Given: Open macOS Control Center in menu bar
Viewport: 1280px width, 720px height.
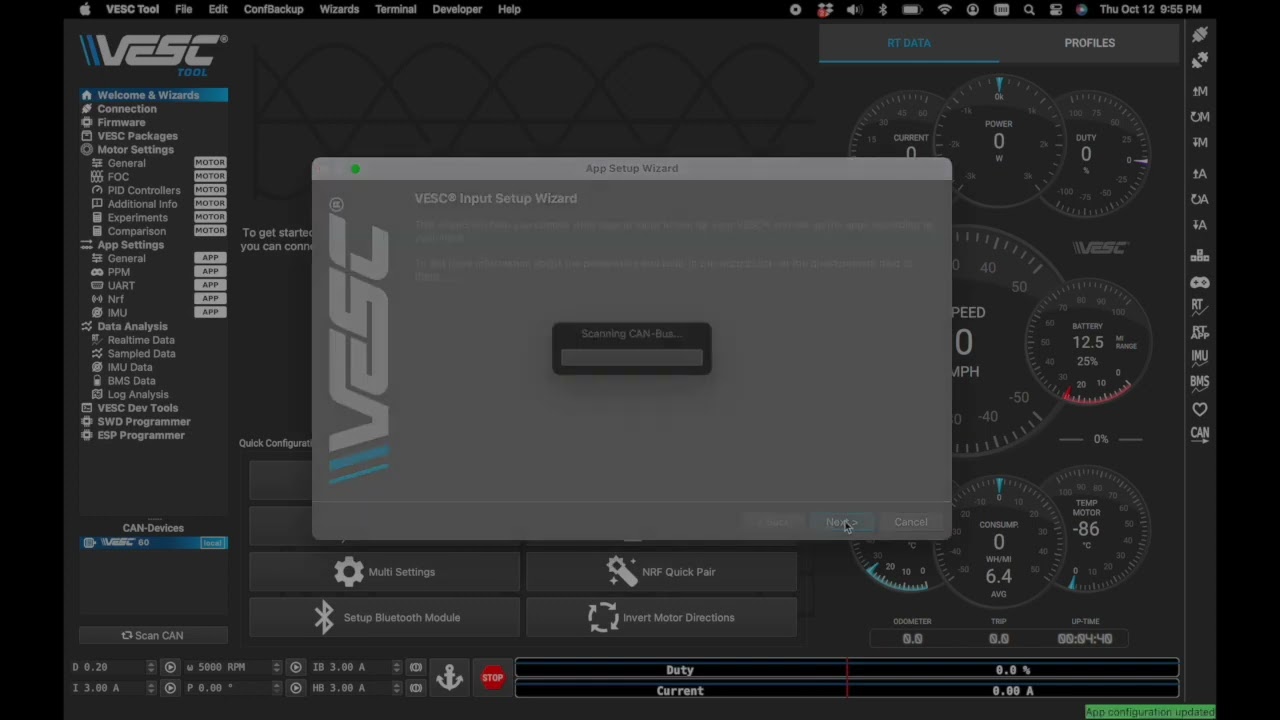Looking at the screenshot, I should coord(1055,9).
